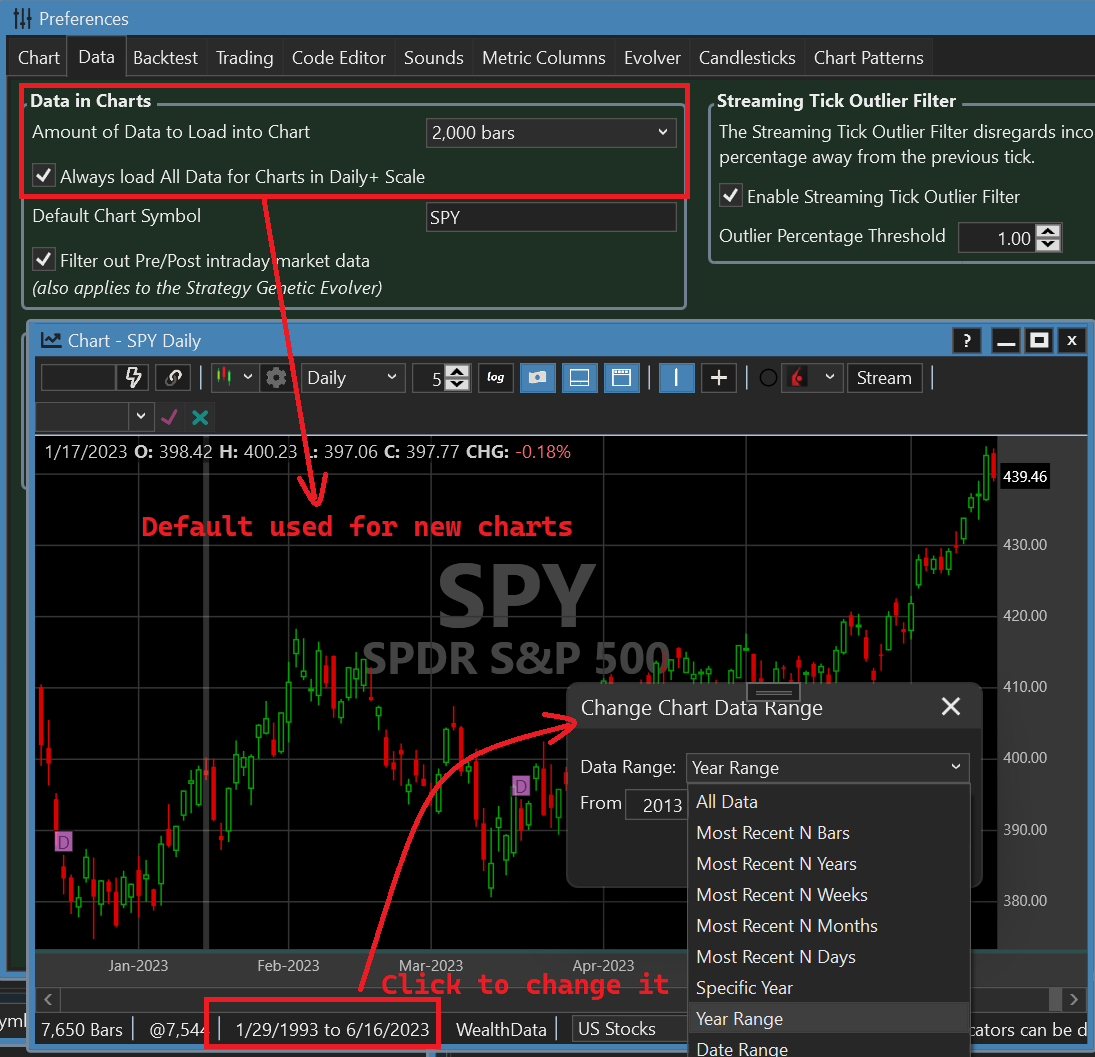Uncheck Always load All Data for Charts

pos(44,177)
